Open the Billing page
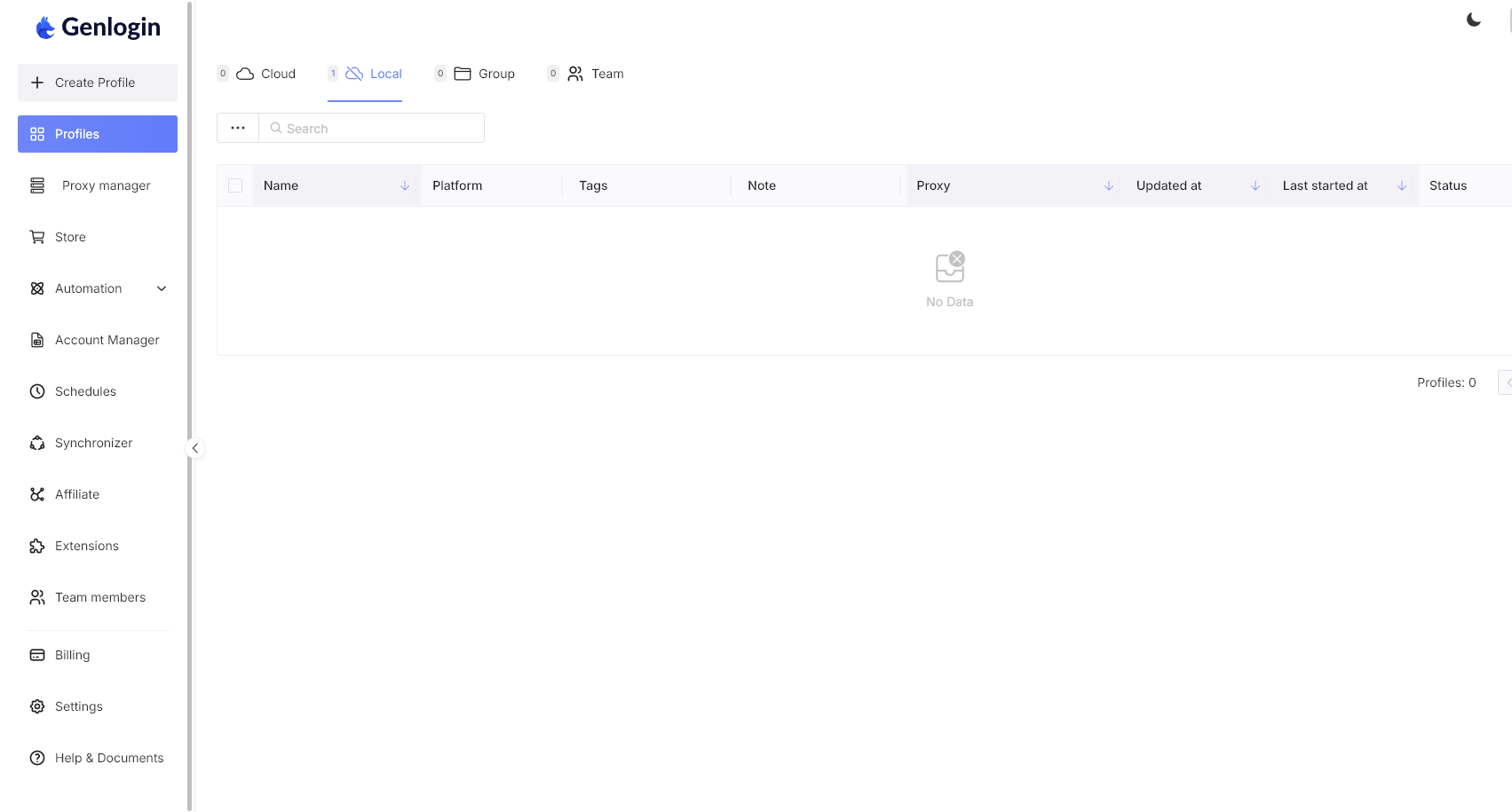Image resolution: width=1512 pixels, height=812 pixels. [x=98, y=655]
